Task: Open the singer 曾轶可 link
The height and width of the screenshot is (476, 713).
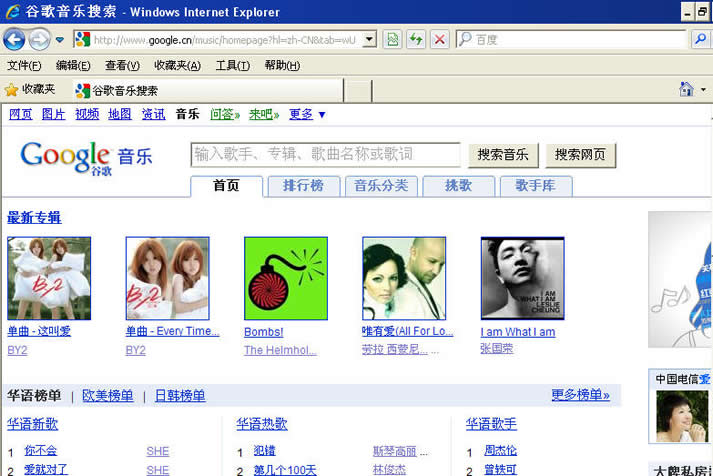Action: click(x=500, y=470)
